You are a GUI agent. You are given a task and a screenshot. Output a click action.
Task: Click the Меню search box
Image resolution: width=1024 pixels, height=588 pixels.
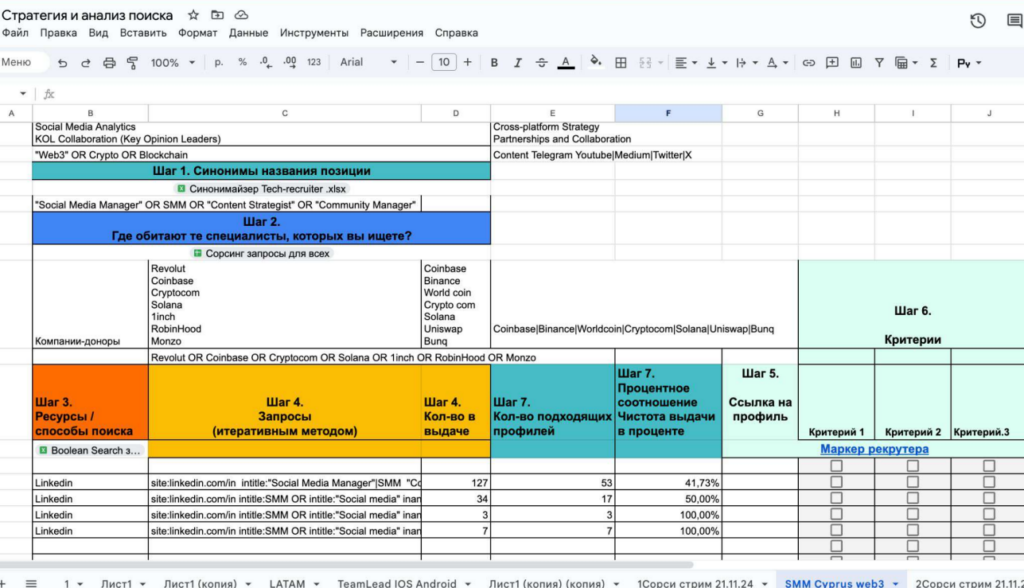click(24, 62)
